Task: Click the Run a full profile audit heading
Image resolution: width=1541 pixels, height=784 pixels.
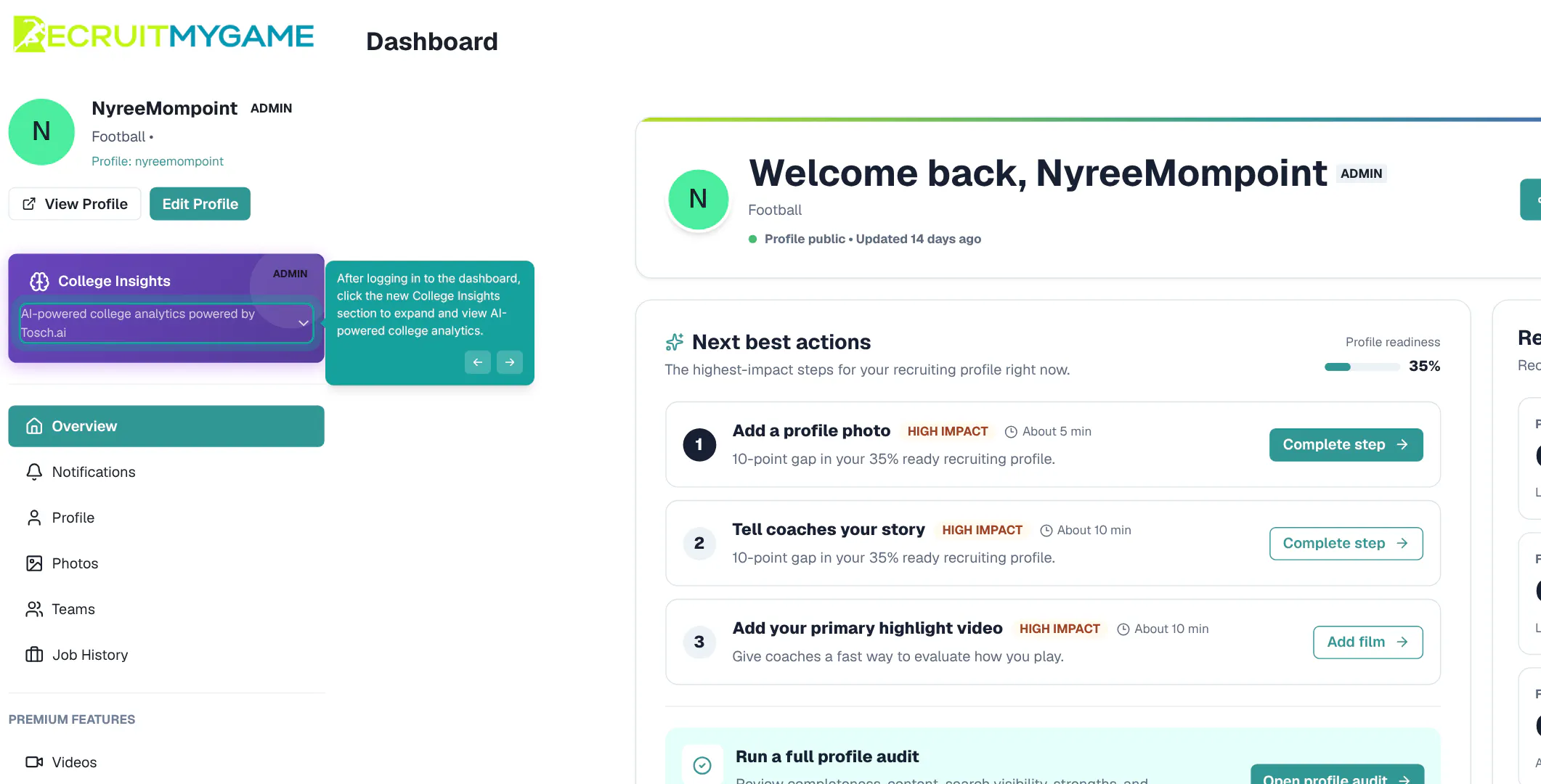Action: 827,756
